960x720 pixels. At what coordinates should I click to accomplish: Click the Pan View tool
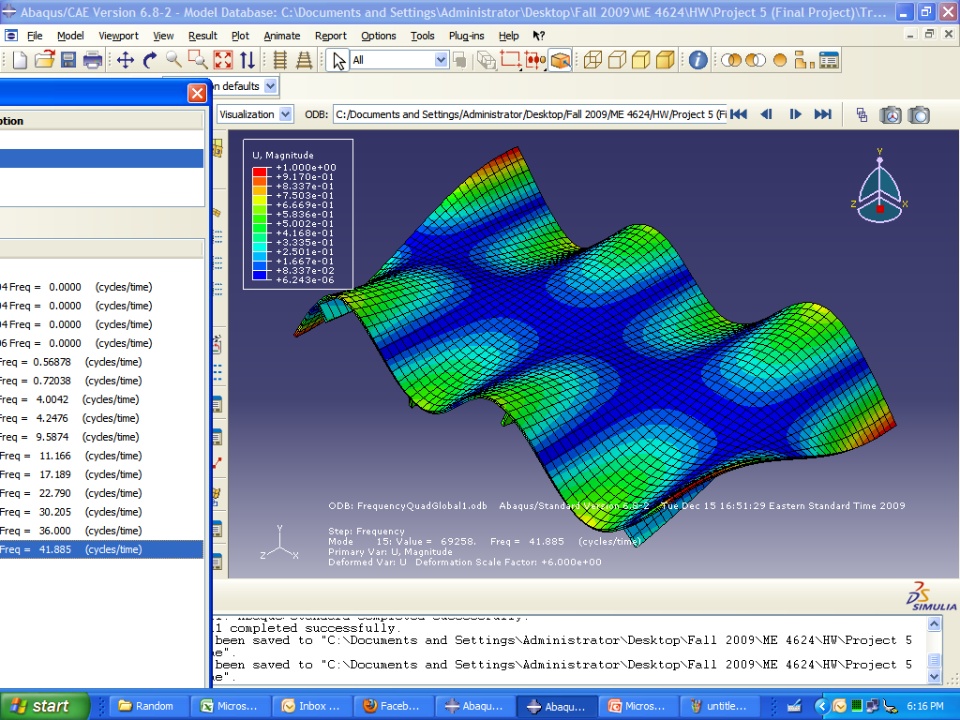click(125, 60)
